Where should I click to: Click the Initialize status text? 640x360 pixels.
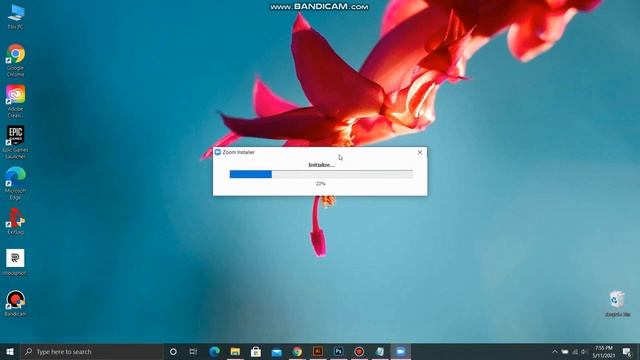321,165
